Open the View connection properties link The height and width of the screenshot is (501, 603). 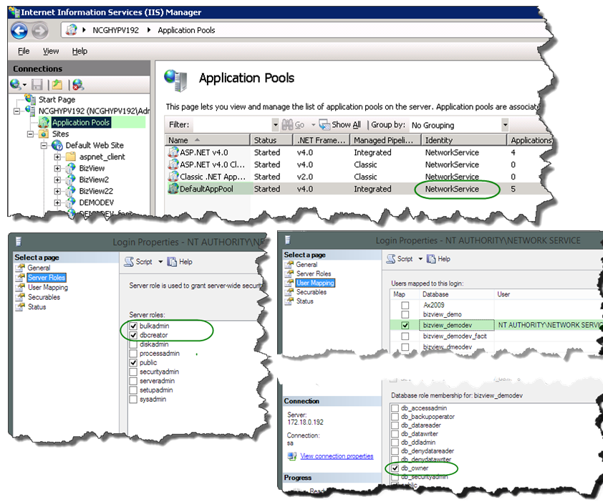click(336, 456)
